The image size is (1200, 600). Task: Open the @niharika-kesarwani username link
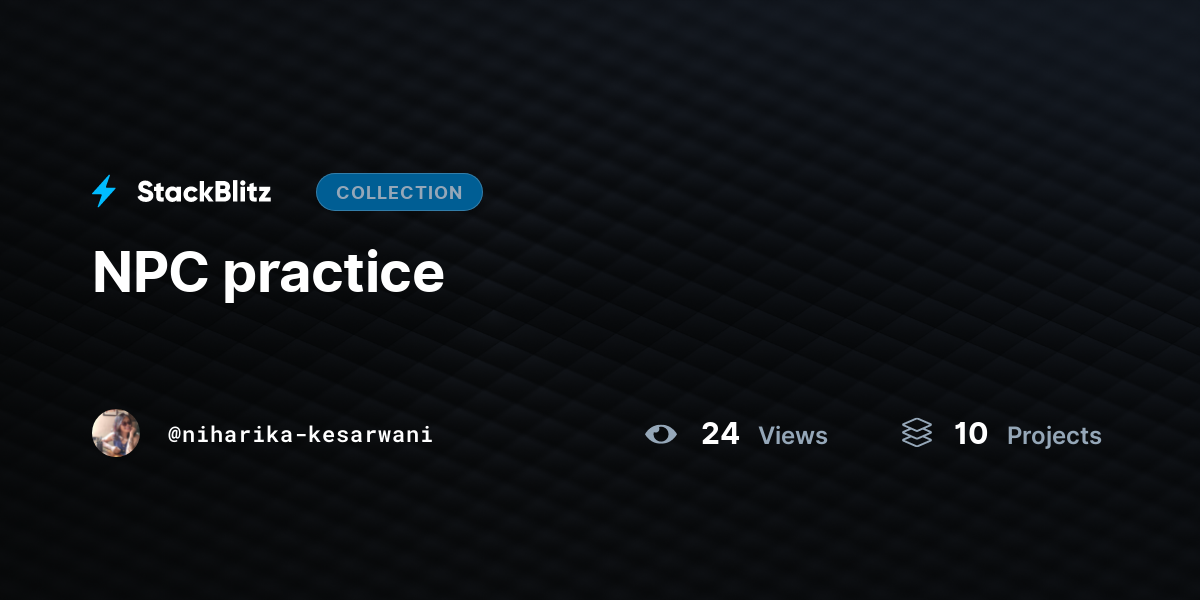(300, 435)
